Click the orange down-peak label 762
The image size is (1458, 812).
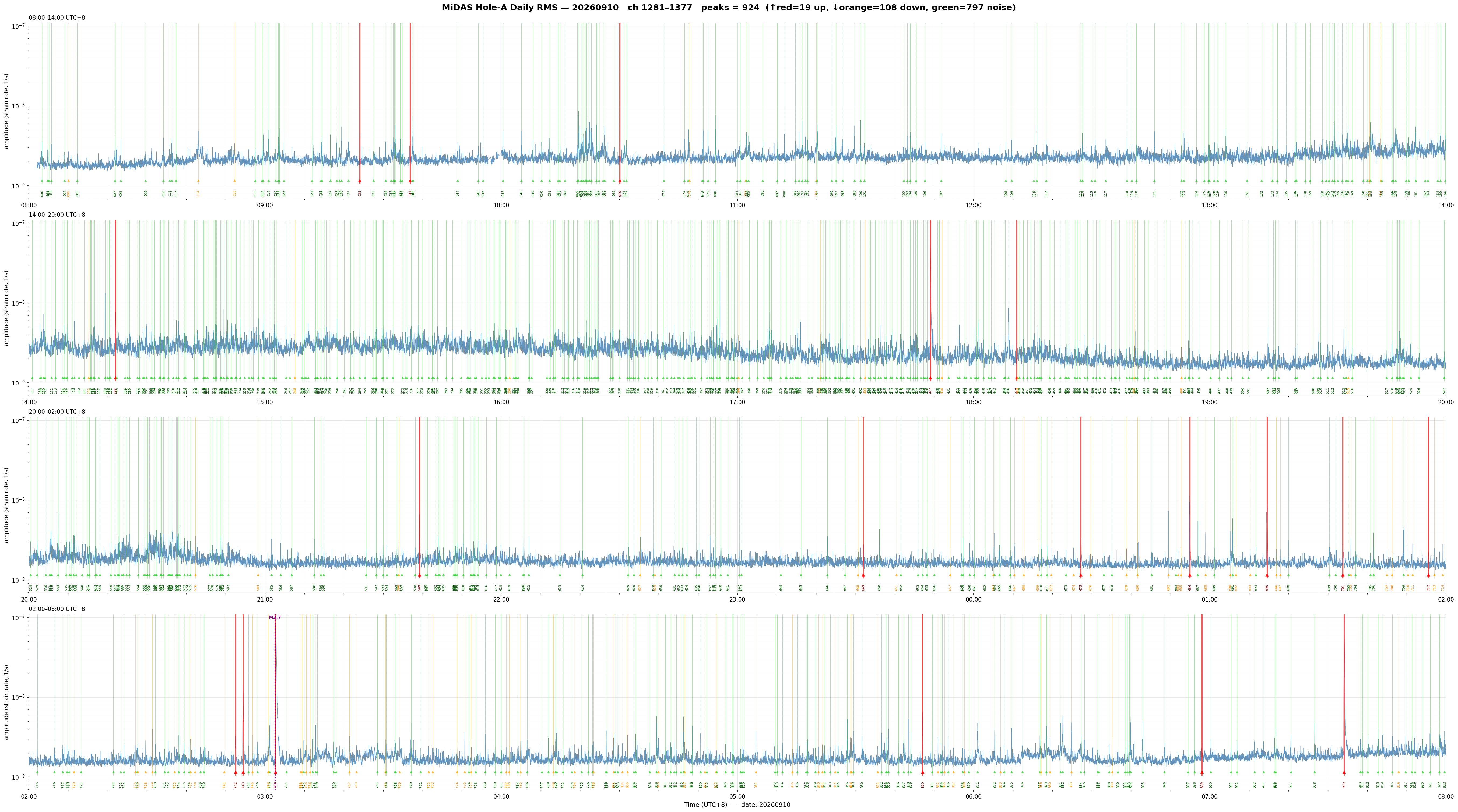pos(349,785)
